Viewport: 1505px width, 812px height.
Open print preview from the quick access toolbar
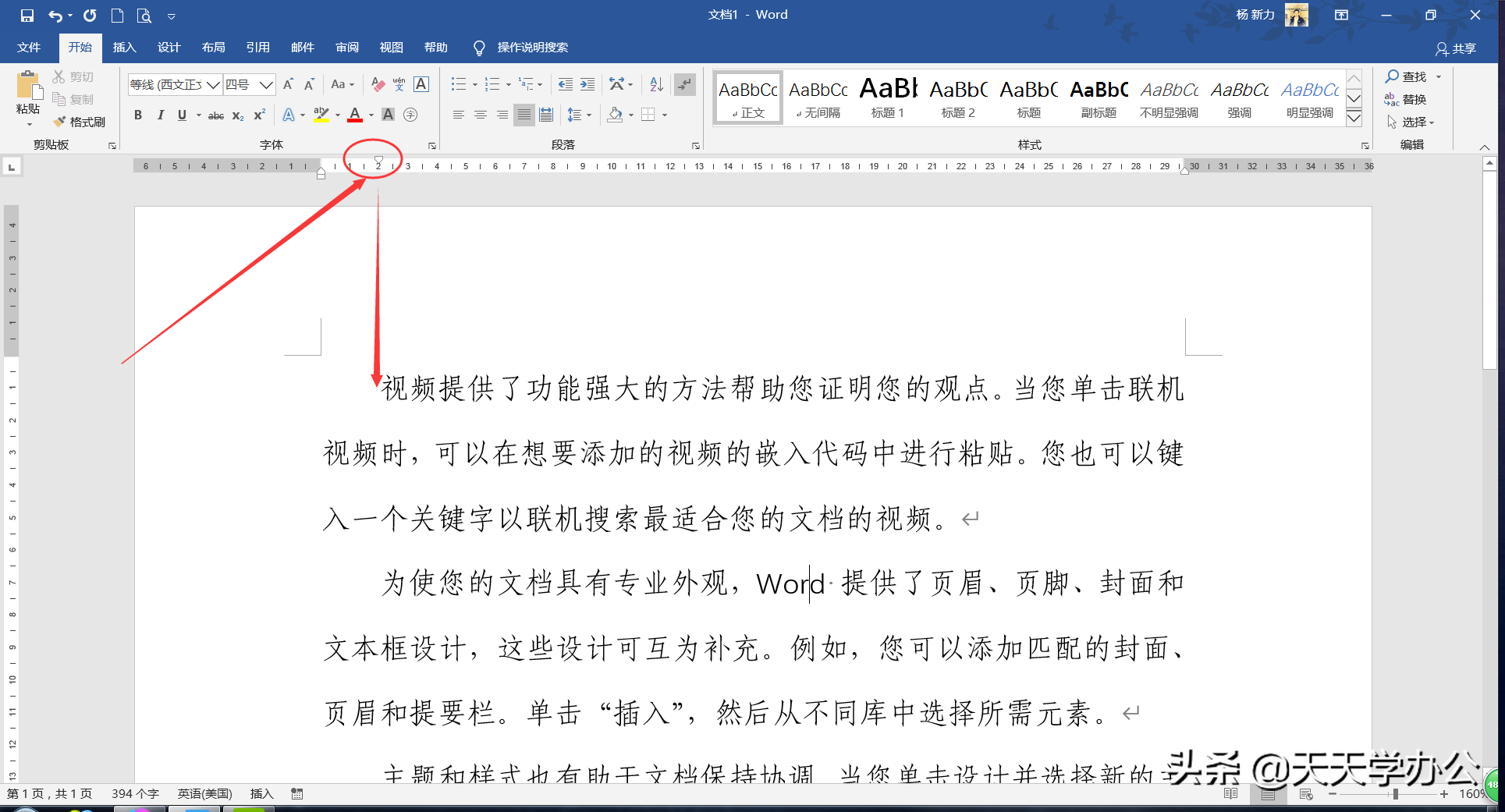[144, 15]
